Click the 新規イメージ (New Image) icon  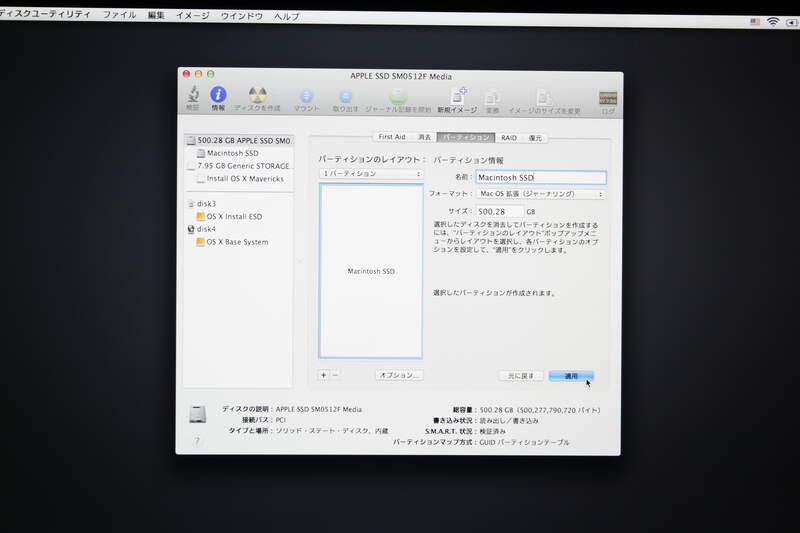tap(458, 97)
